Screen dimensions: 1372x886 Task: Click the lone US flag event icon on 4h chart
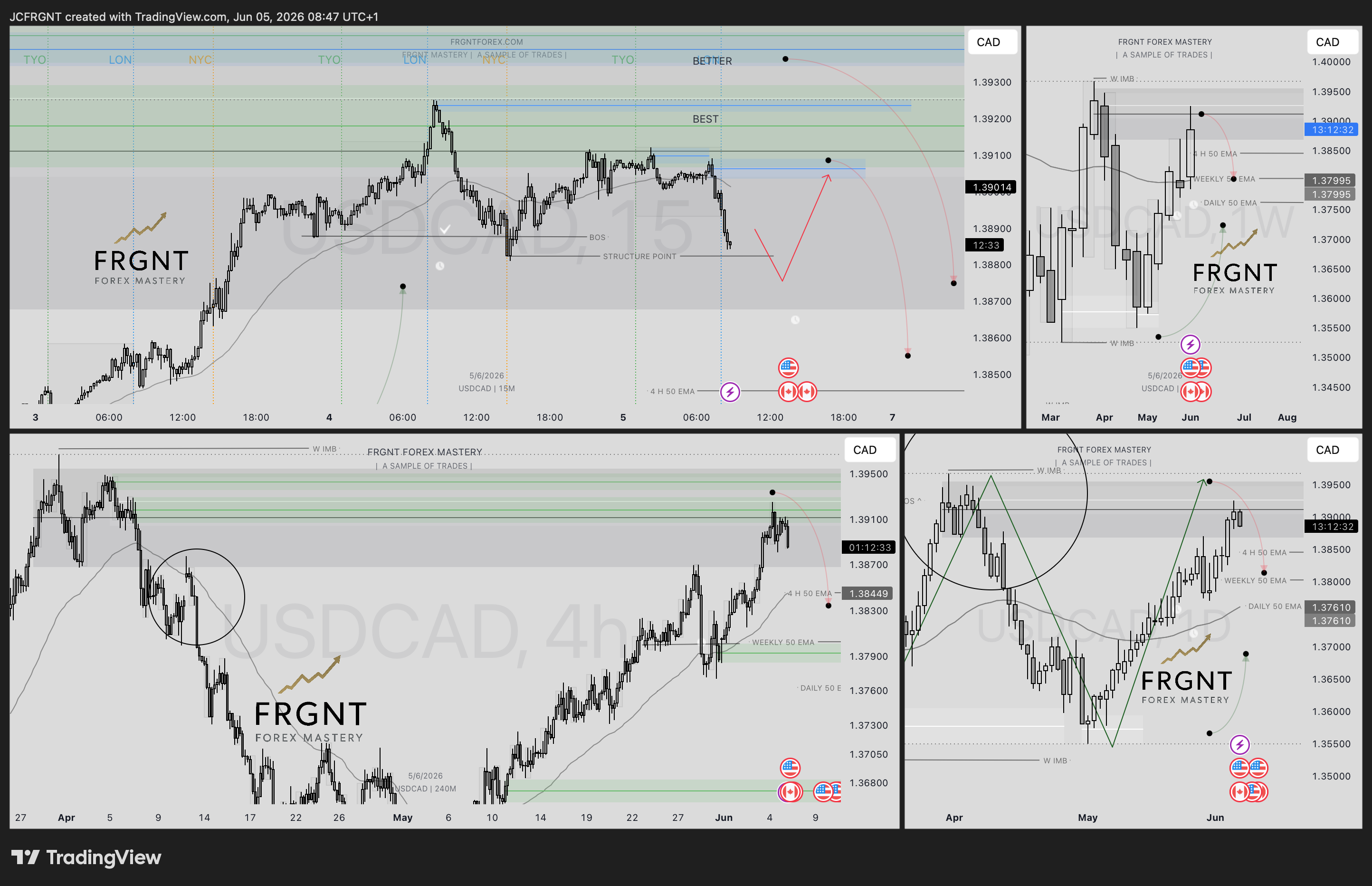790,768
